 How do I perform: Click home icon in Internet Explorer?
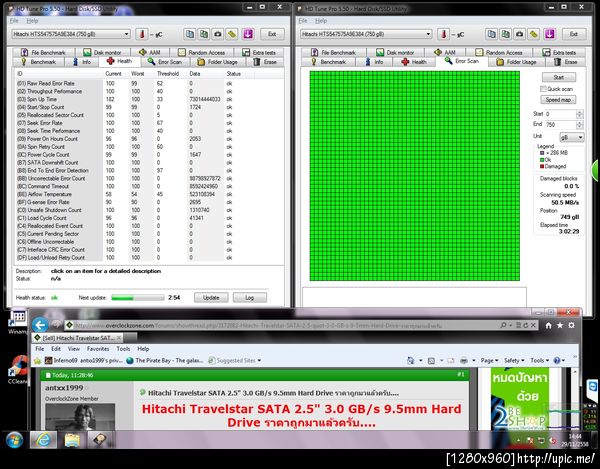click(548, 325)
